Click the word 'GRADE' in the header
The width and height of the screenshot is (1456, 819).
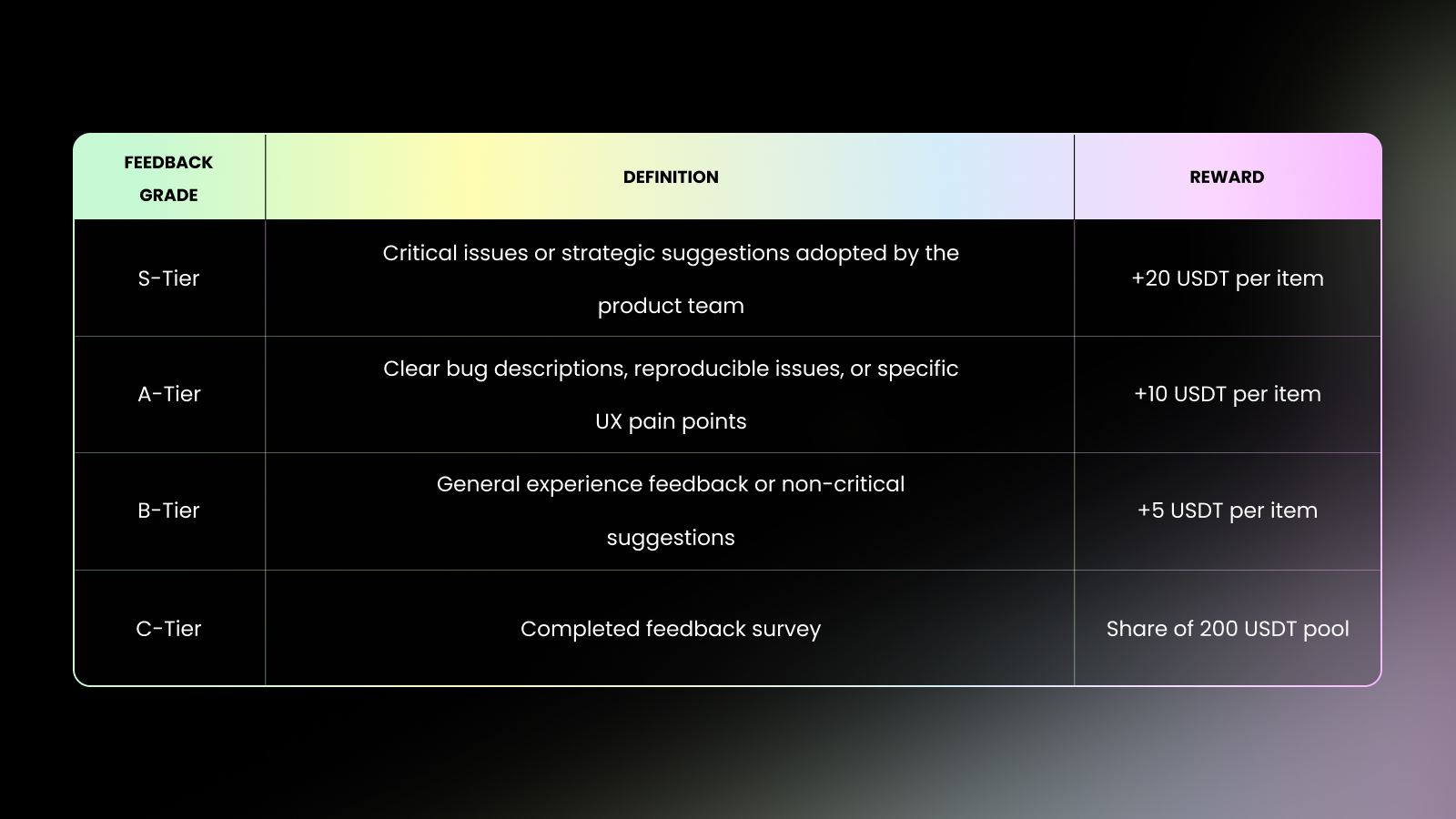[168, 196]
